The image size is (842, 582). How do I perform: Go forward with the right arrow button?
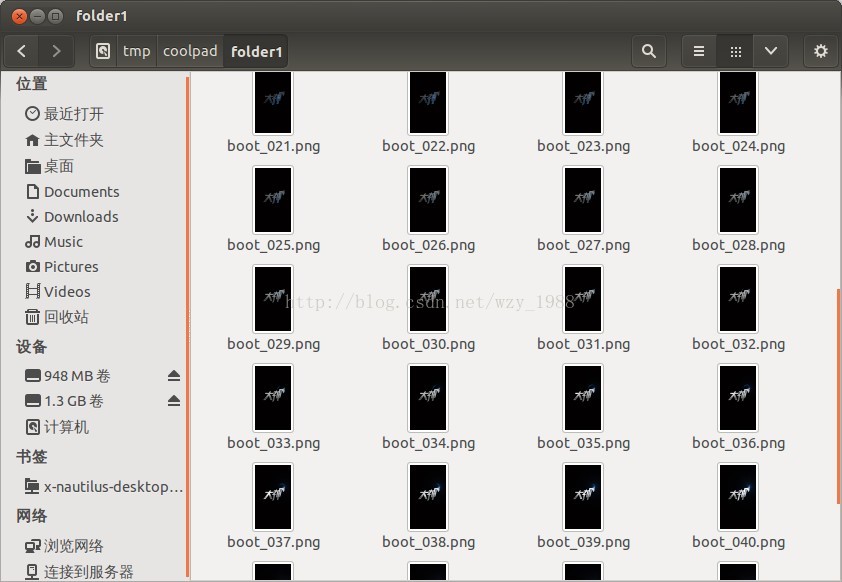56,51
